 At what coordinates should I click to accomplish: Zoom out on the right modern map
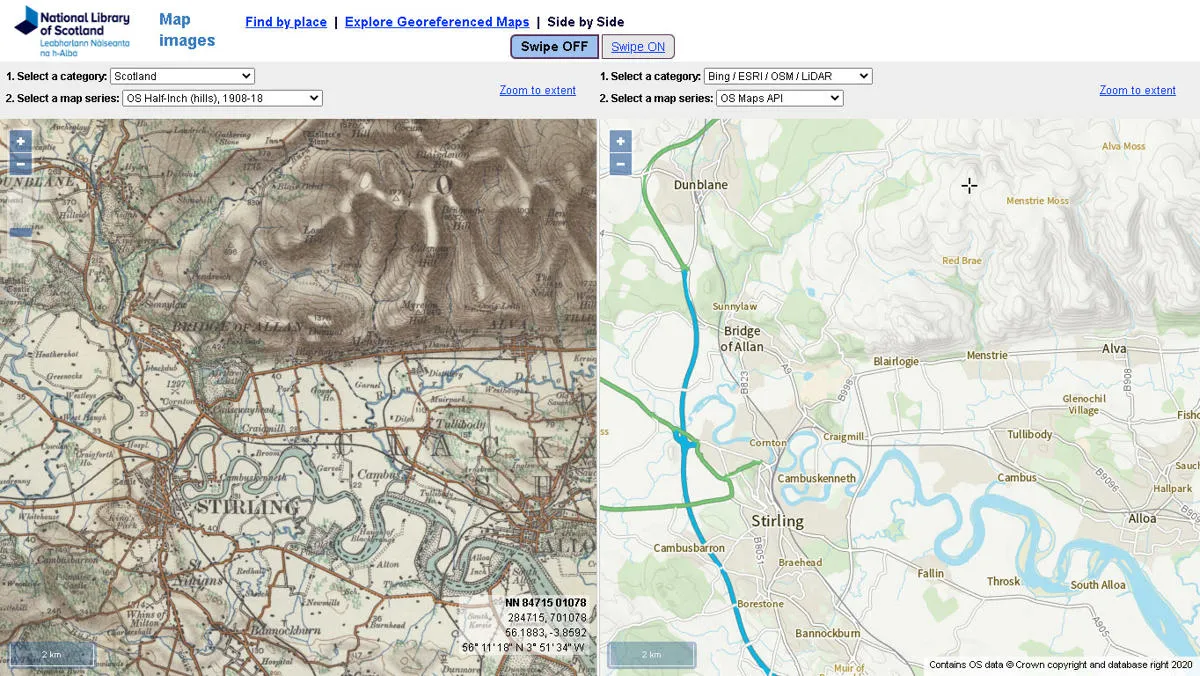tap(619, 163)
